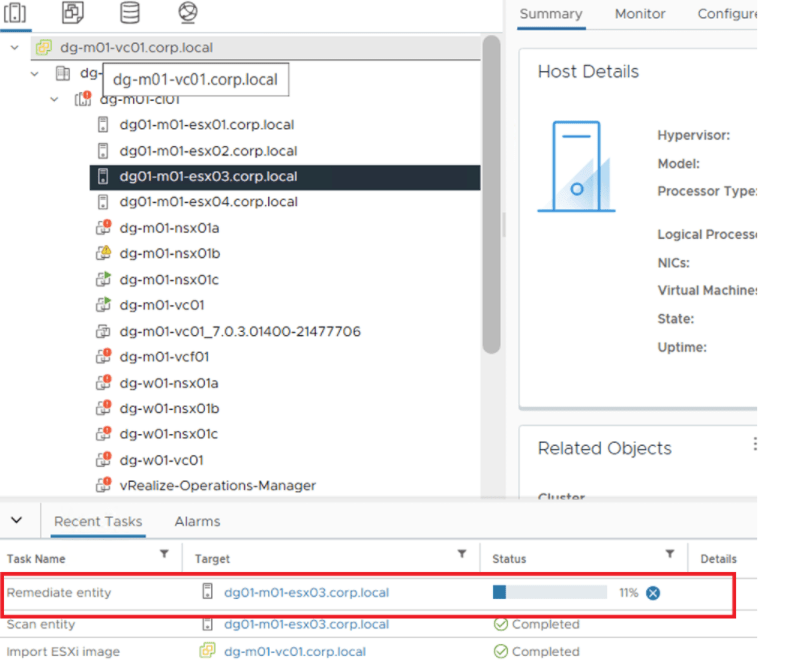Click the Status column filter icon
The image size is (795, 660).
(670, 554)
